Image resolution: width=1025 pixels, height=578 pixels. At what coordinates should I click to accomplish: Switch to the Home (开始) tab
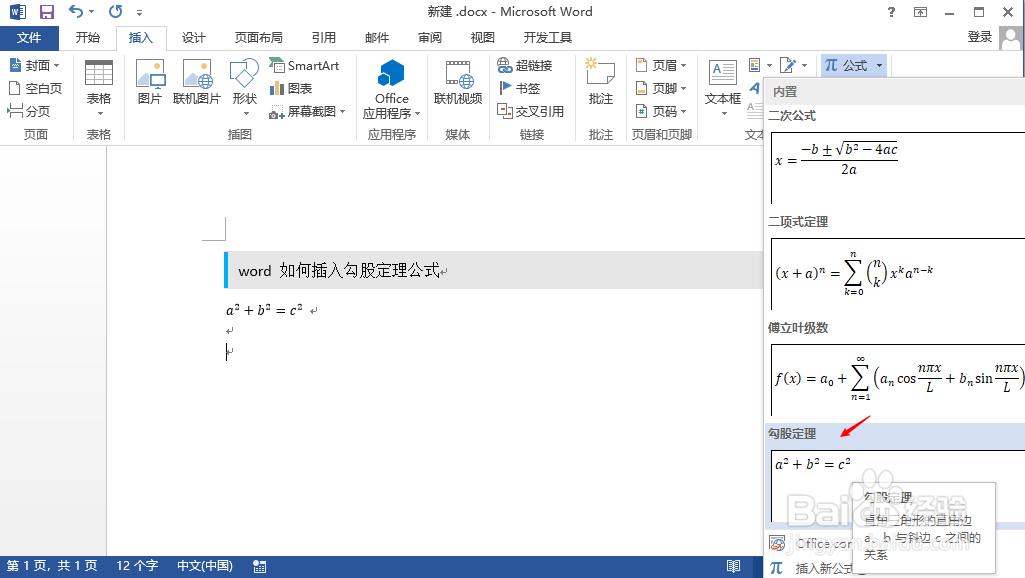pos(88,38)
